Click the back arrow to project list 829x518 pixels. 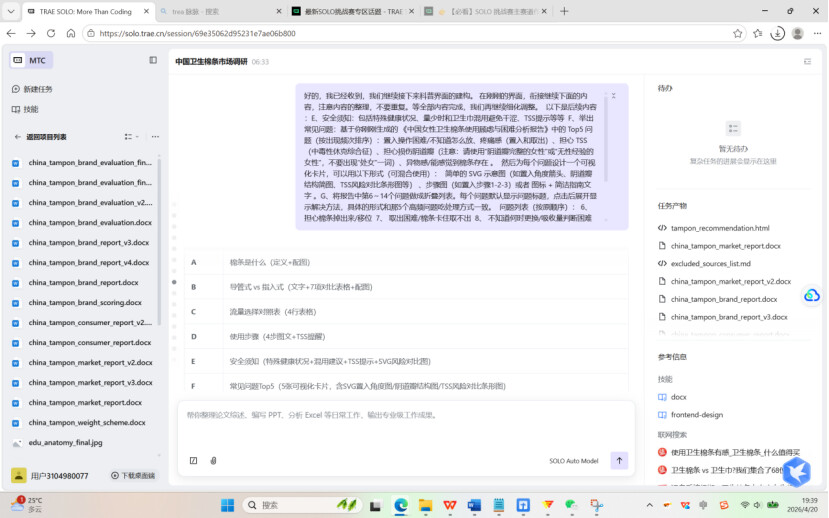(17, 137)
